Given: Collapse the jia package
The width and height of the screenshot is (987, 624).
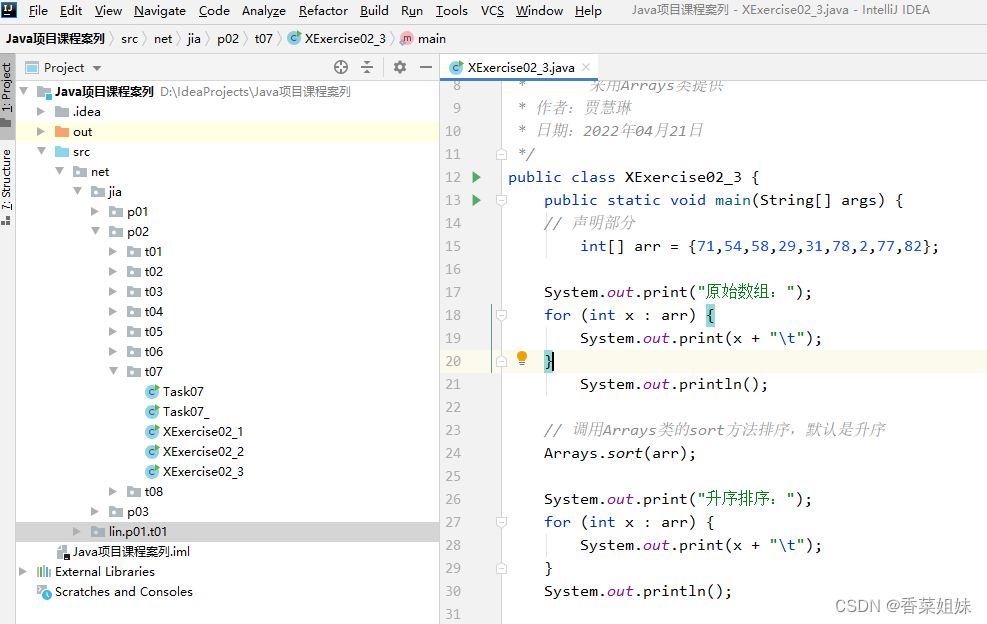Looking at the screenshot, I should 77,191.
